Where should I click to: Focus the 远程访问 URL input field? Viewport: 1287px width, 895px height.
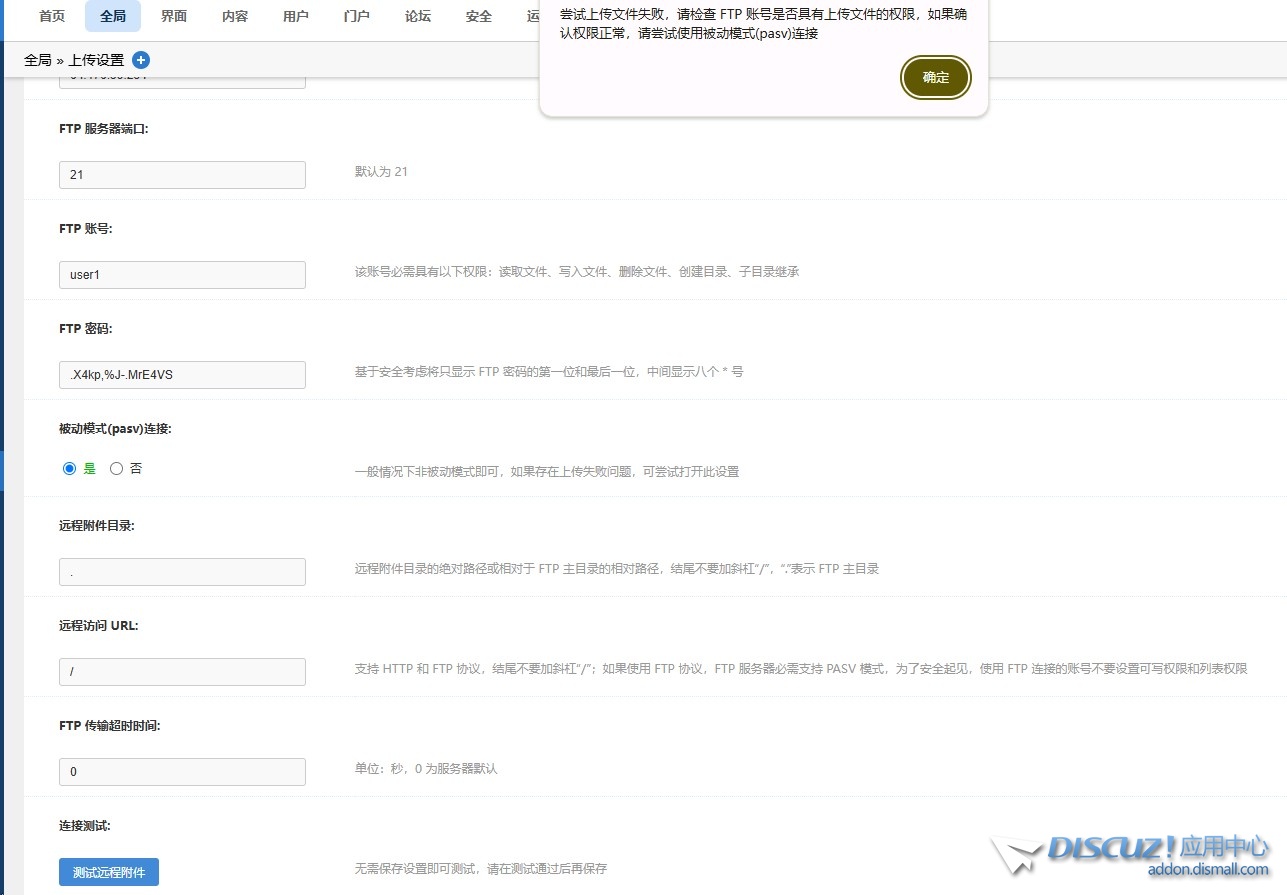coord(182,672)
